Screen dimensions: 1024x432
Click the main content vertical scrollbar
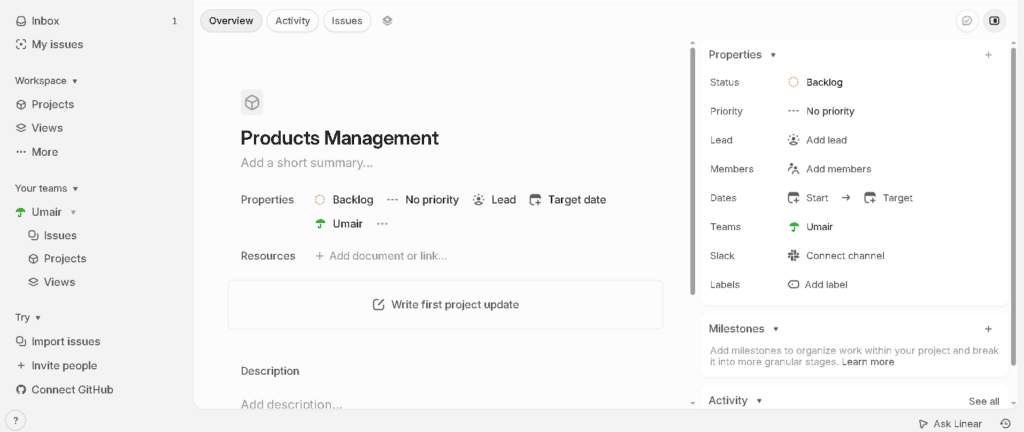coord(692,171)
